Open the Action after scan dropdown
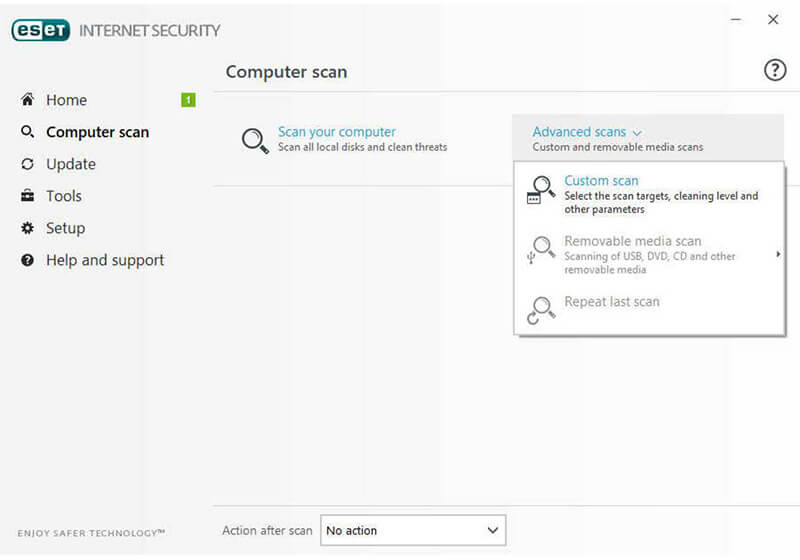Viewport: 800px width, 560px height. coord(413,530)
